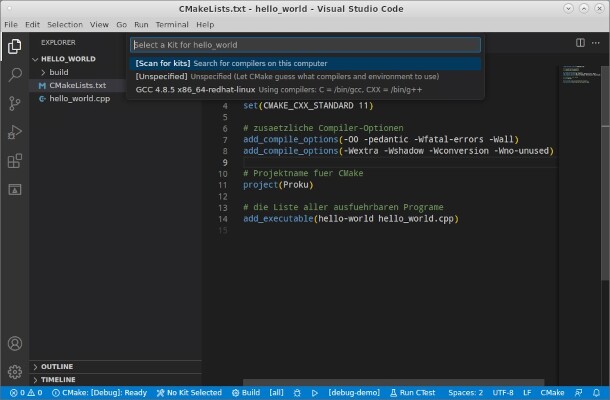Click Spaces: 2 indentation setting
Image resolution: width=610 pixels, height=400 pixels.
coord(465,393)
